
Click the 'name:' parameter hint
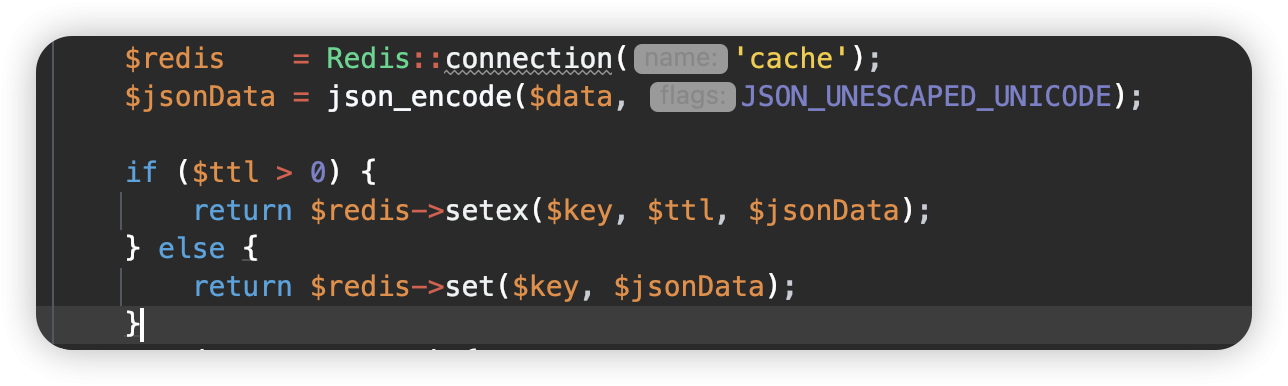coord(680,60)
